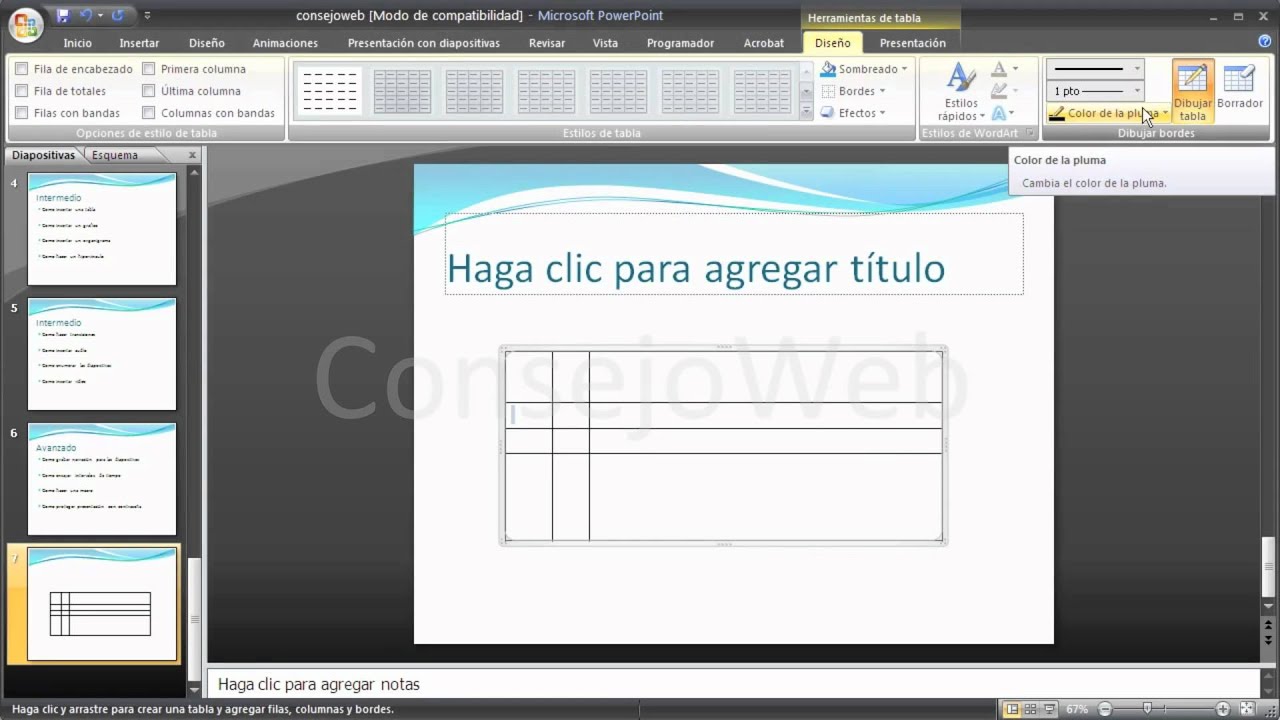The image size is (1280, 720).
Task: Expand the Sombreado dropdown arrow
Action: click(x=904, y=69)
